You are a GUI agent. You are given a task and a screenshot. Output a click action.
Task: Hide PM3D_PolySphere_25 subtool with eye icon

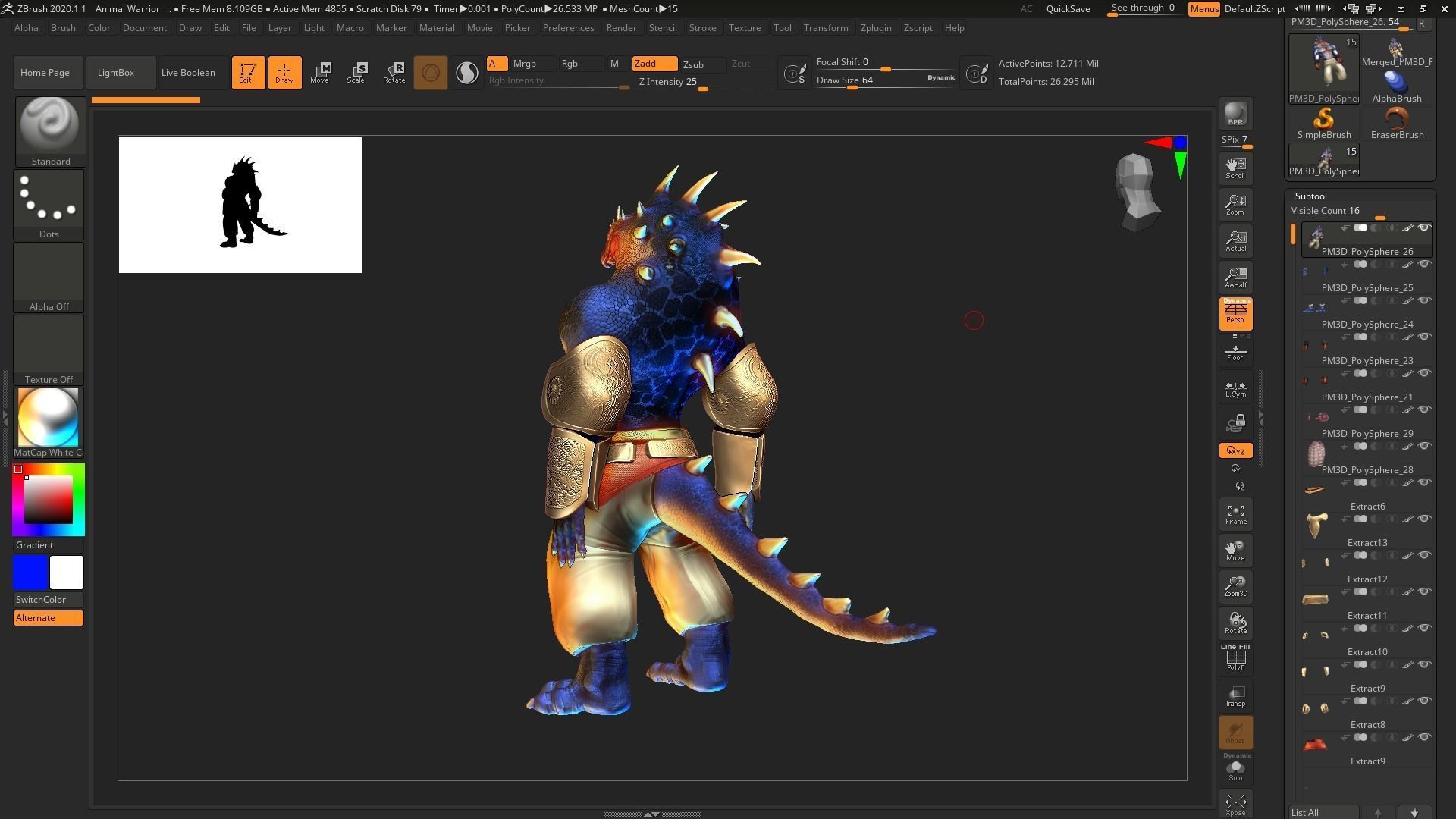point(1424,265)
